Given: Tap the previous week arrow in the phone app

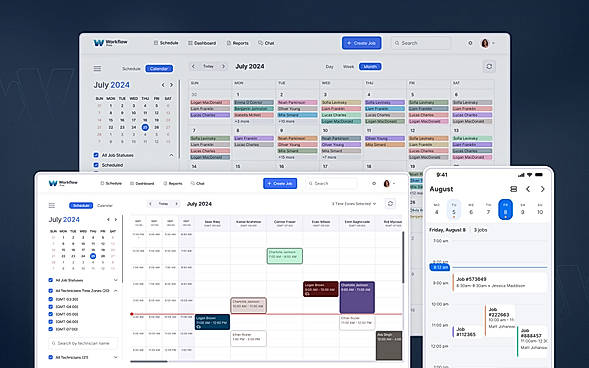Looking at the screenshot, I should tap(528, 189).
